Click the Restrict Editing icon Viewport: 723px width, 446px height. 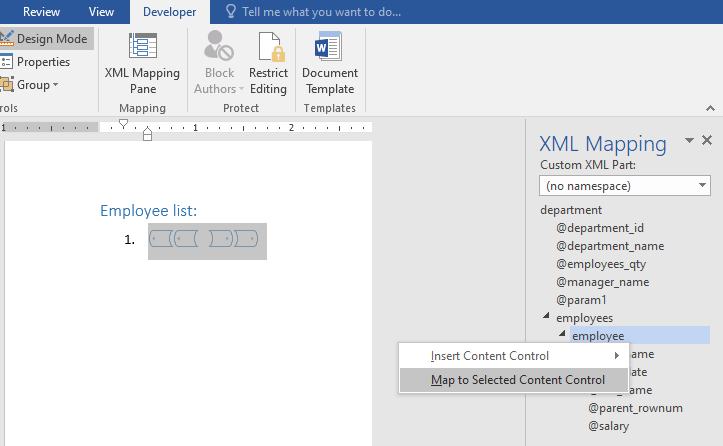(x=271, y=46)
